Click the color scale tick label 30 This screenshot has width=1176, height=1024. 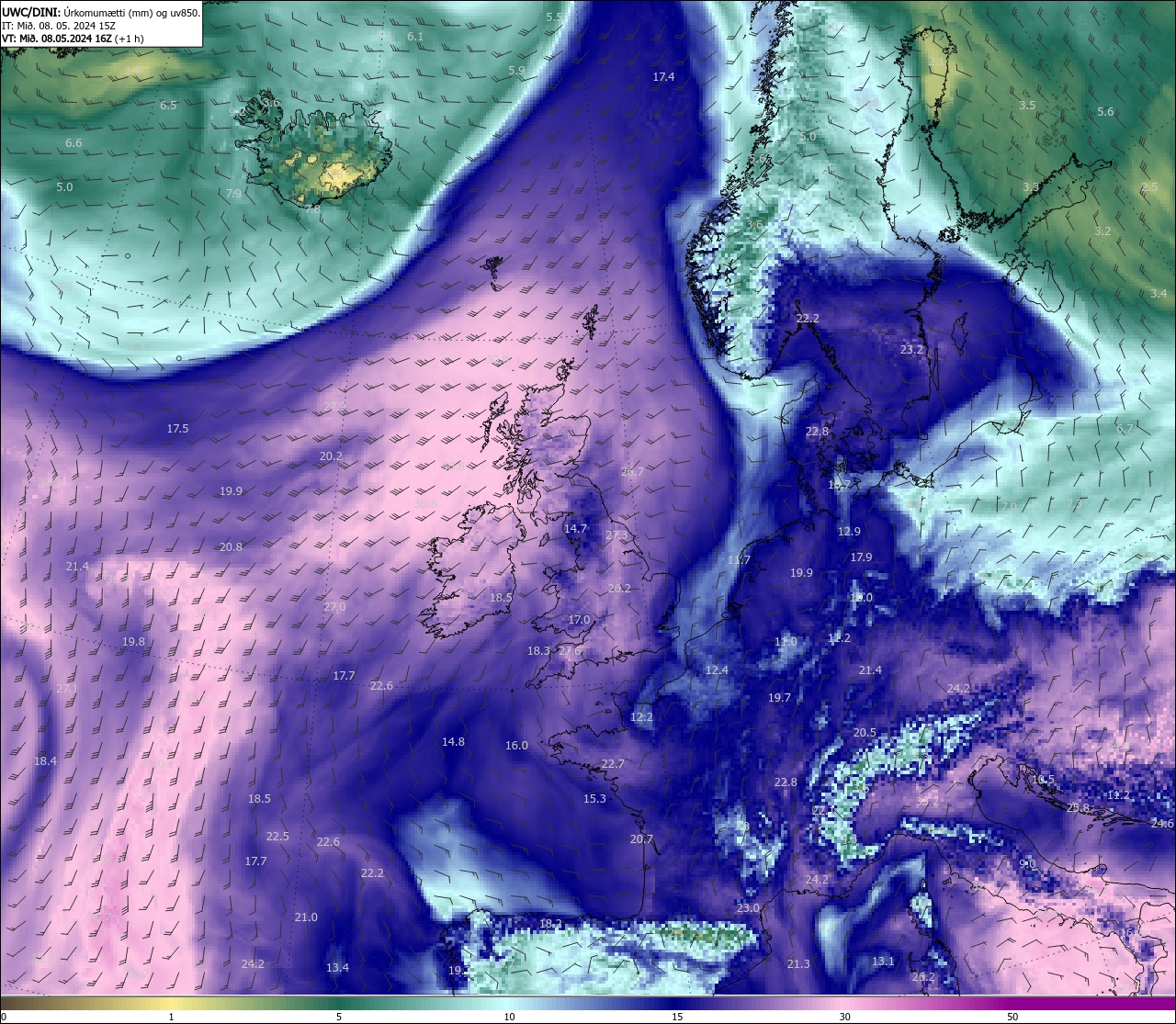[x=844, y=1017]
